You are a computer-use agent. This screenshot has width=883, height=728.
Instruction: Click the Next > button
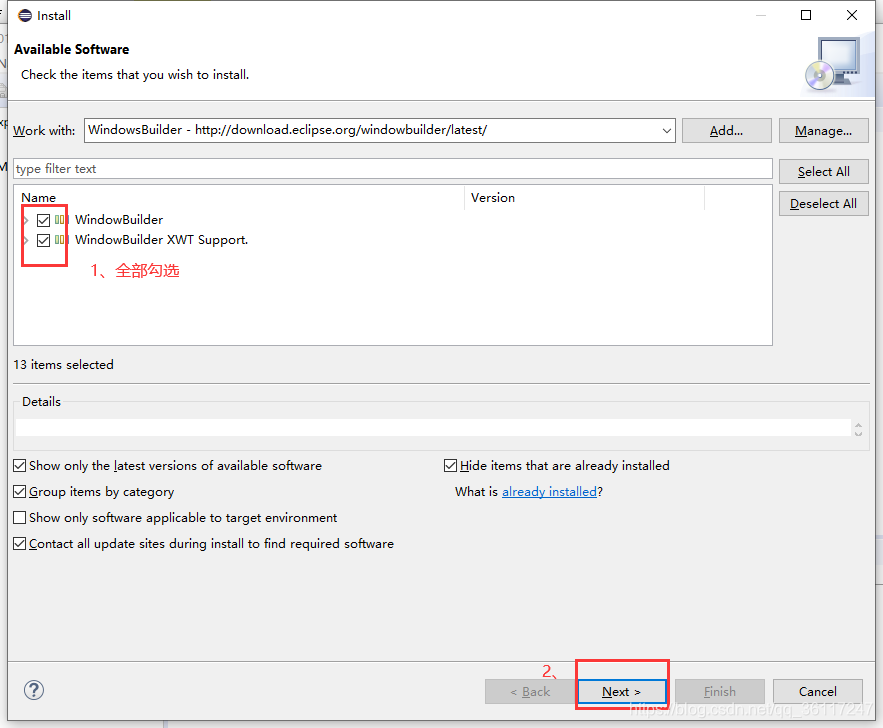(622, 691)
